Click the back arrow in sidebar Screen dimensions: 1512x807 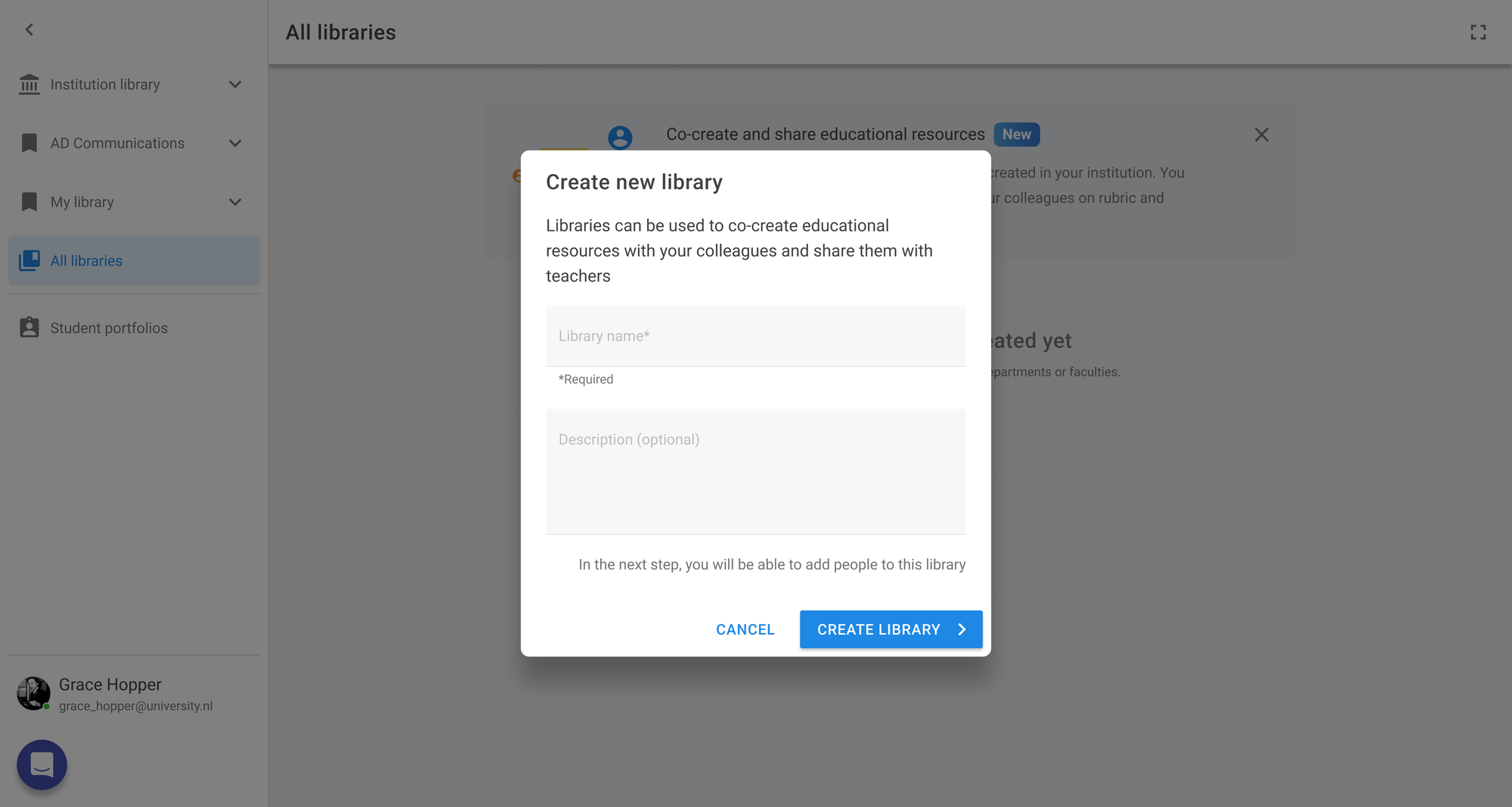29,29
